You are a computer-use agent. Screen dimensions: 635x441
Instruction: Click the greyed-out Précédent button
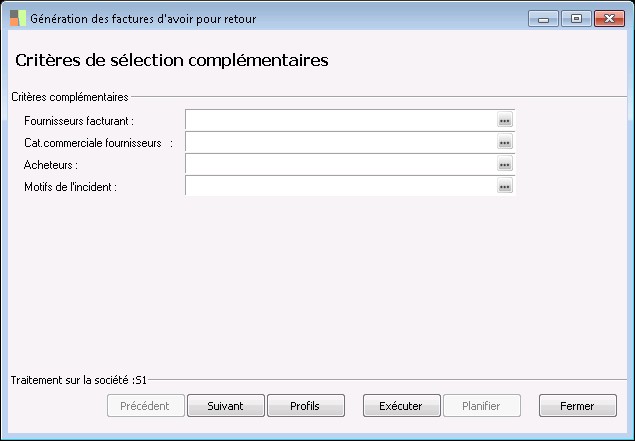[x=146, y=406]
